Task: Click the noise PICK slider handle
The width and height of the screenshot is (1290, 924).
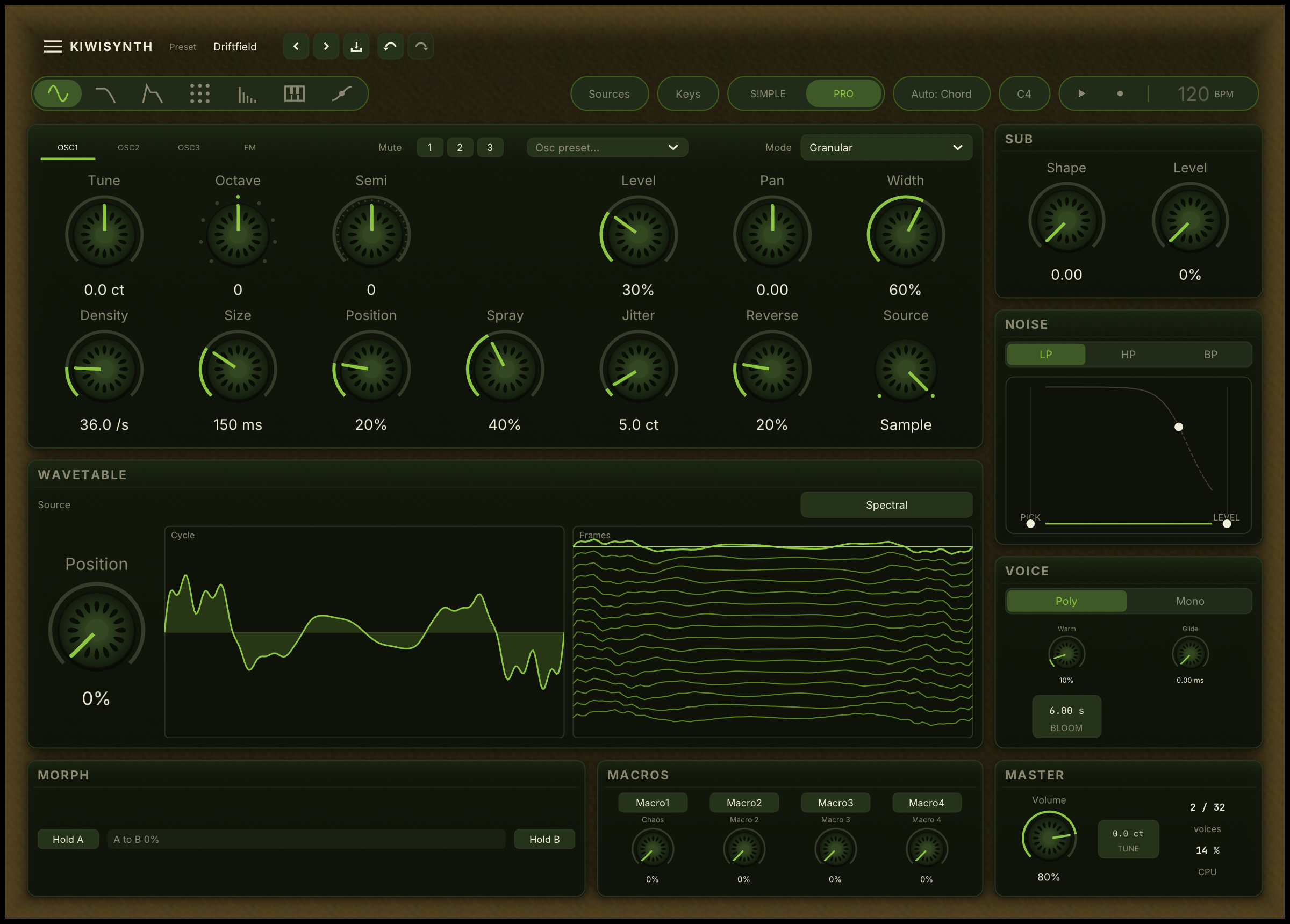Action: pyautogui.click(x=1030, y=524)
